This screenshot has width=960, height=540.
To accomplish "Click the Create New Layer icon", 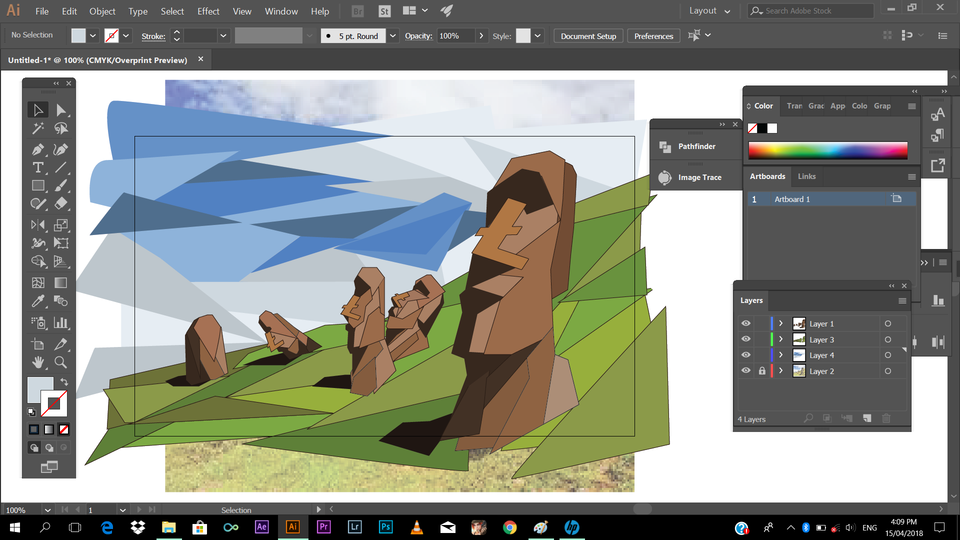I will (868, 418).
